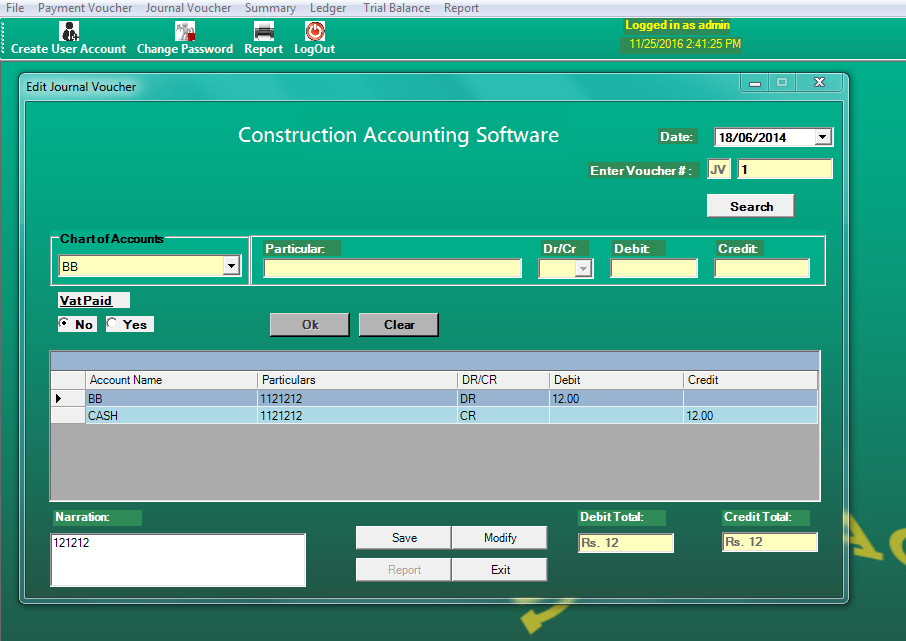The image size is (906, 641).
Task: Click the Save button
Action: pyautogui.click(x=404, y=538)
